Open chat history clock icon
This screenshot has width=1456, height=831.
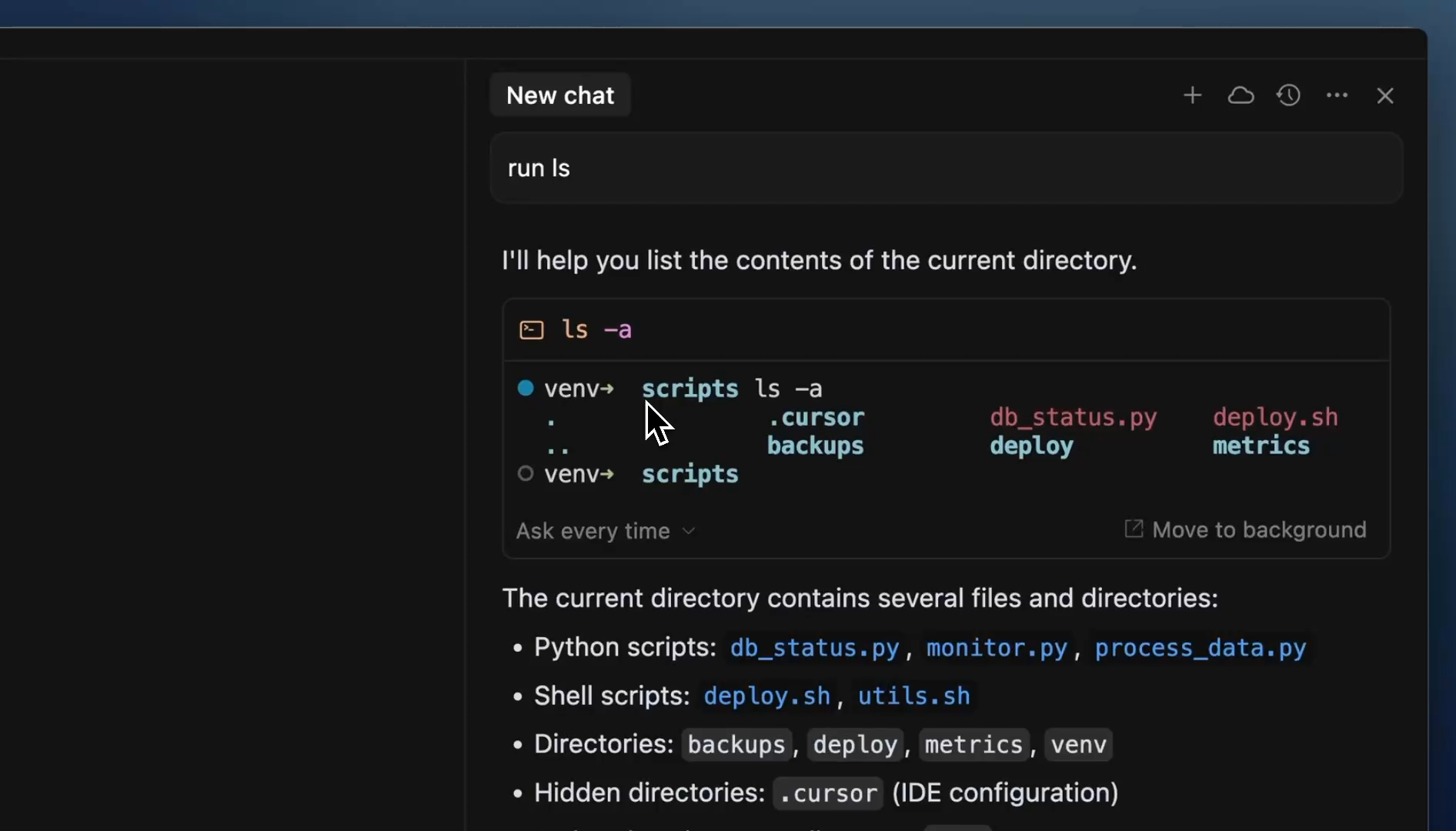click(1289, 95)
